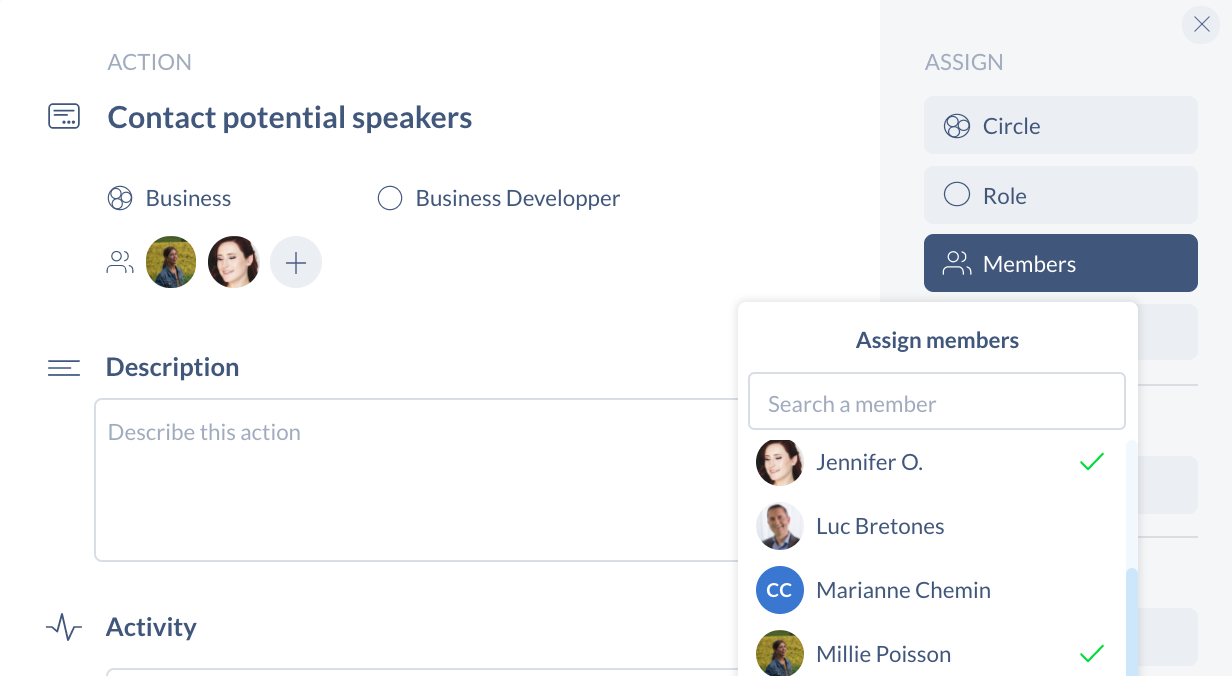Click the Assign members heading
Viewport: 1232px width, 676px height.
(x=937, y=340)
